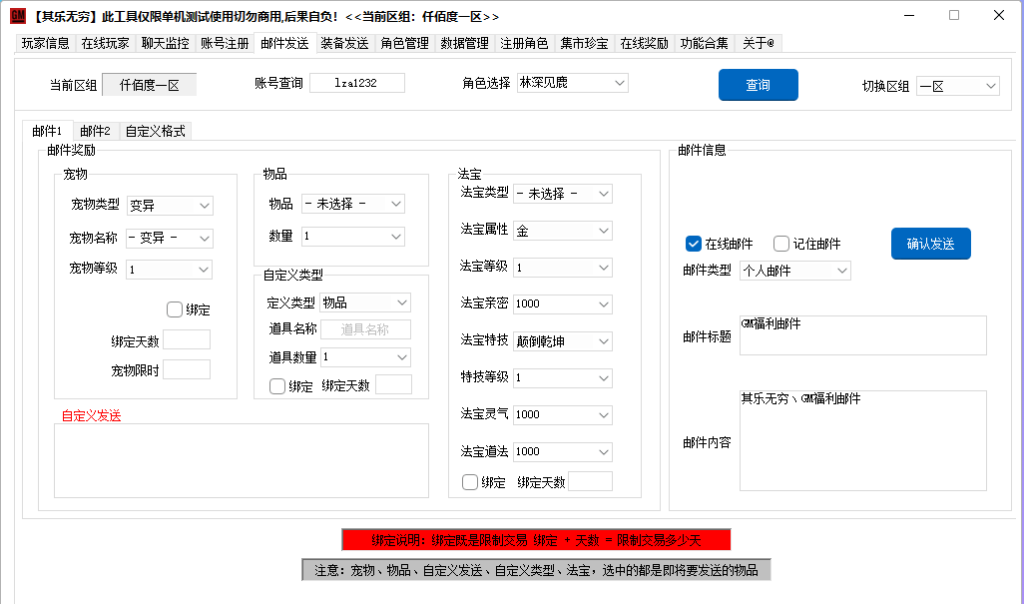Image resolution: width=1024 pixels, height=604 pixels.
Task: Toggle the 在线邮件 checkbox
Action: 693,244
